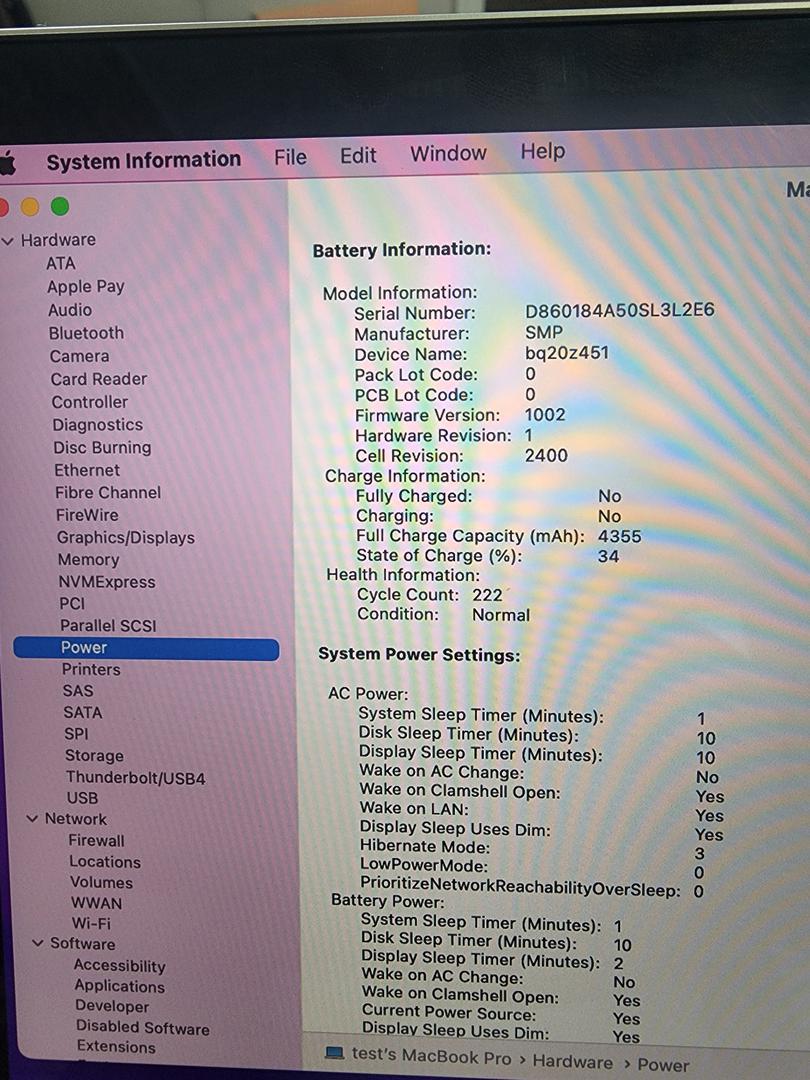Click the device name bq20z451

[x=567, y=353]
